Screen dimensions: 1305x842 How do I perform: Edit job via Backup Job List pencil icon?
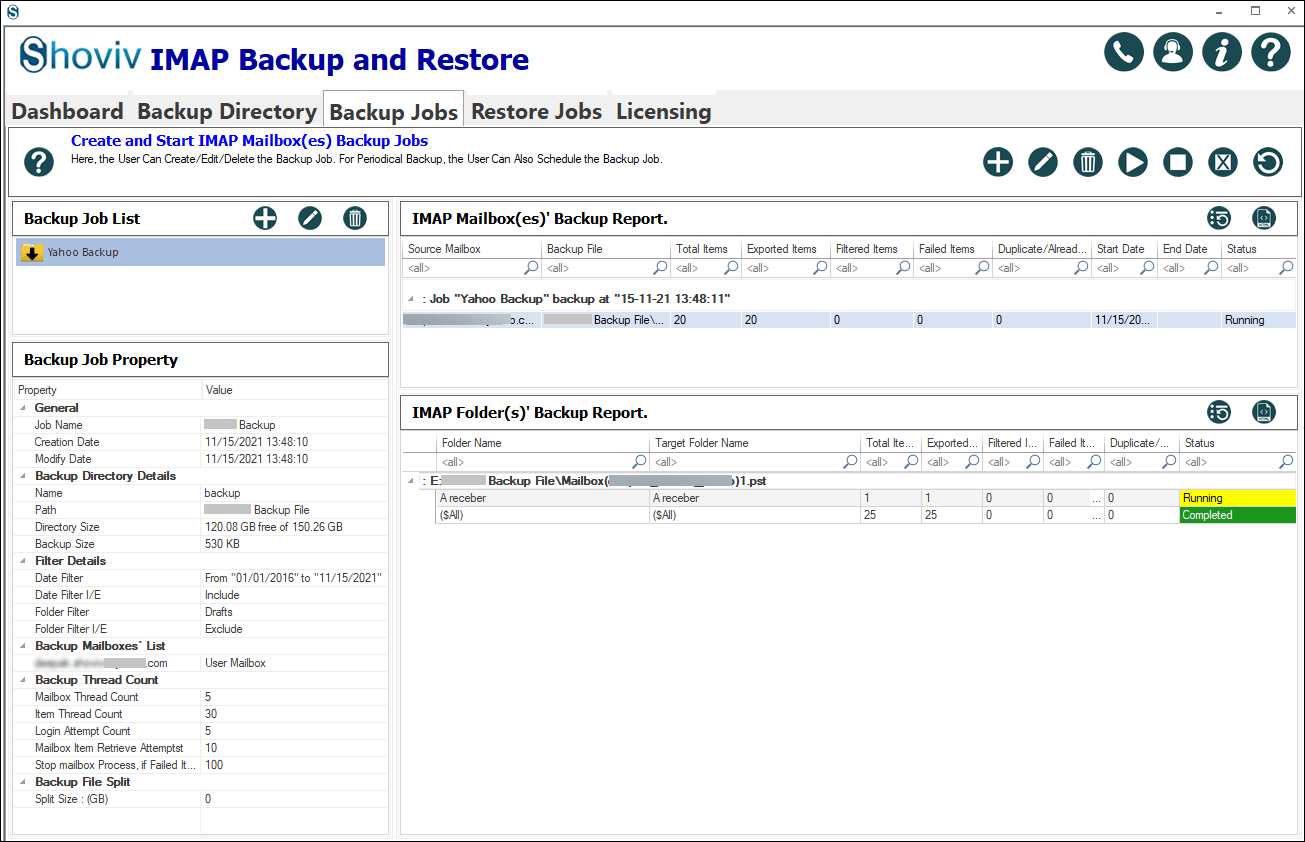(x=310, y=218)
